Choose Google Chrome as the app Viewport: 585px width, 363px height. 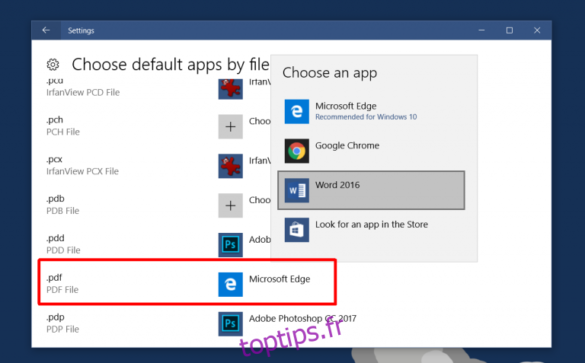(x=371, y=151)
